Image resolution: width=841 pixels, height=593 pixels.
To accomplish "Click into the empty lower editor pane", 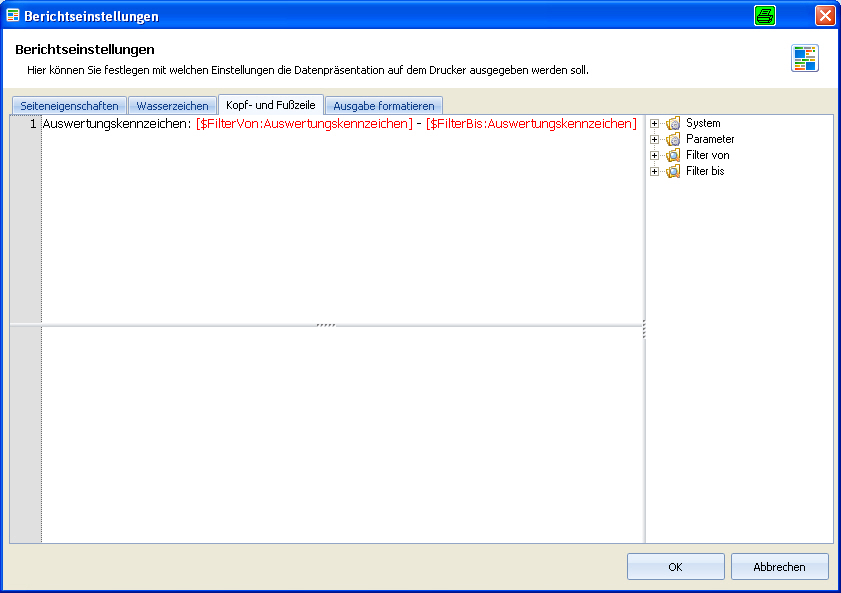I will [343, 434].
